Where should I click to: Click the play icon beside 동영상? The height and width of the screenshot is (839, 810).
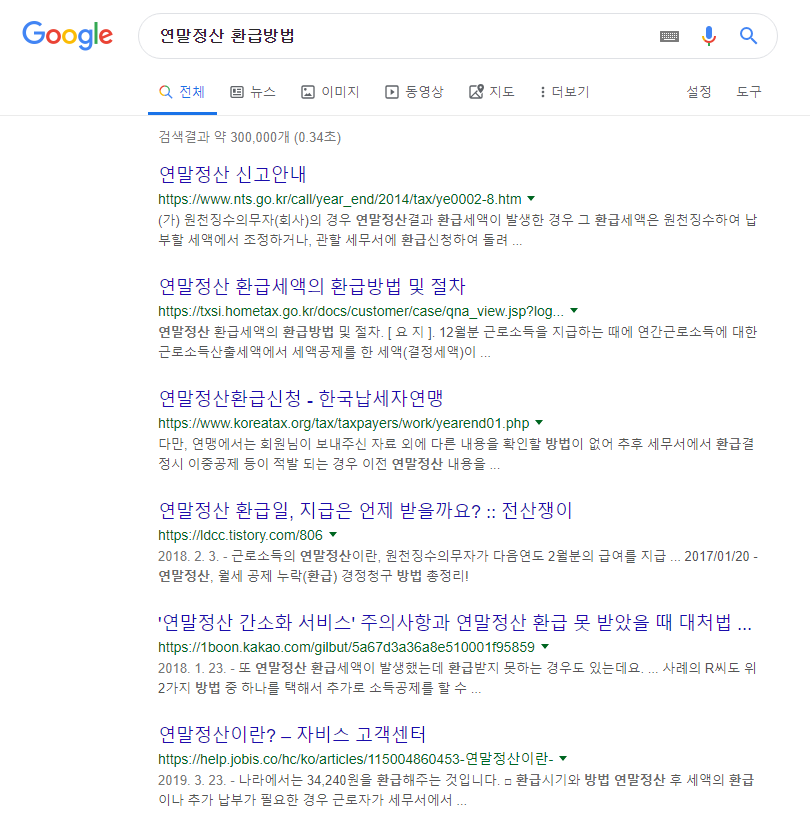point(392,92)
